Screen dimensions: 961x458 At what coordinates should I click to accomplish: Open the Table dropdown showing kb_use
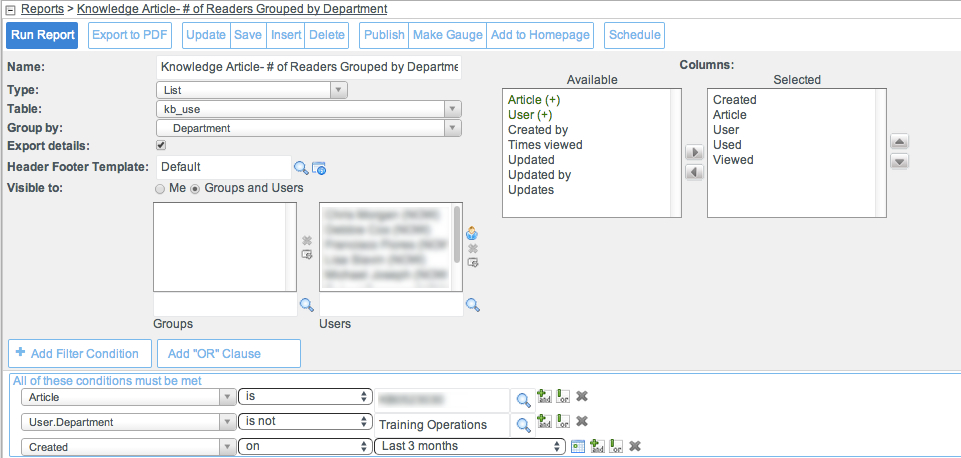309,109
